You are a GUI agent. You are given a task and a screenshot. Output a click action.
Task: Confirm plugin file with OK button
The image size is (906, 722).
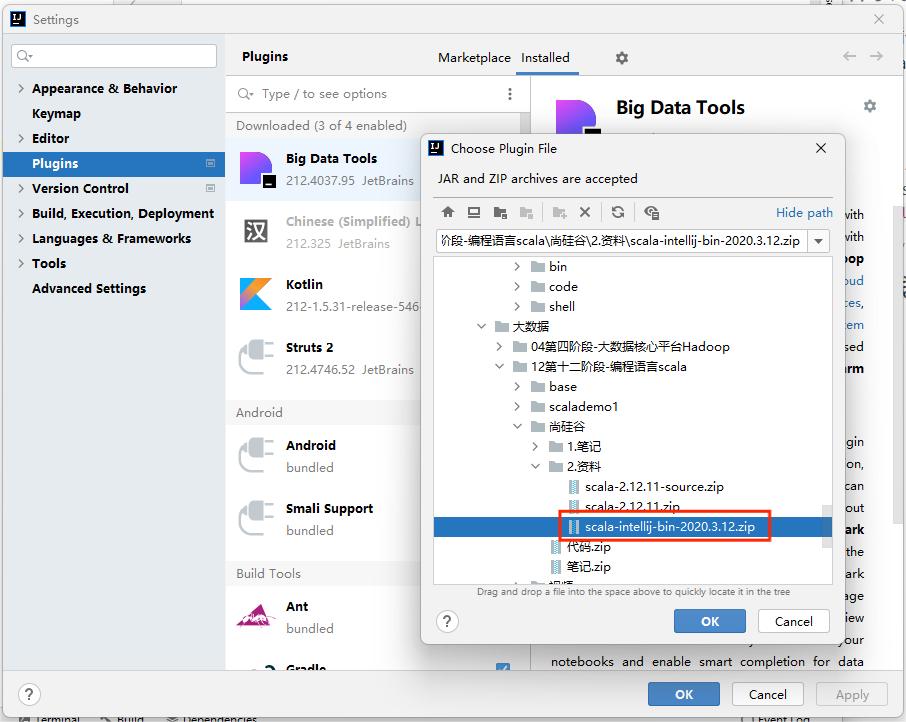coord(710,621)
